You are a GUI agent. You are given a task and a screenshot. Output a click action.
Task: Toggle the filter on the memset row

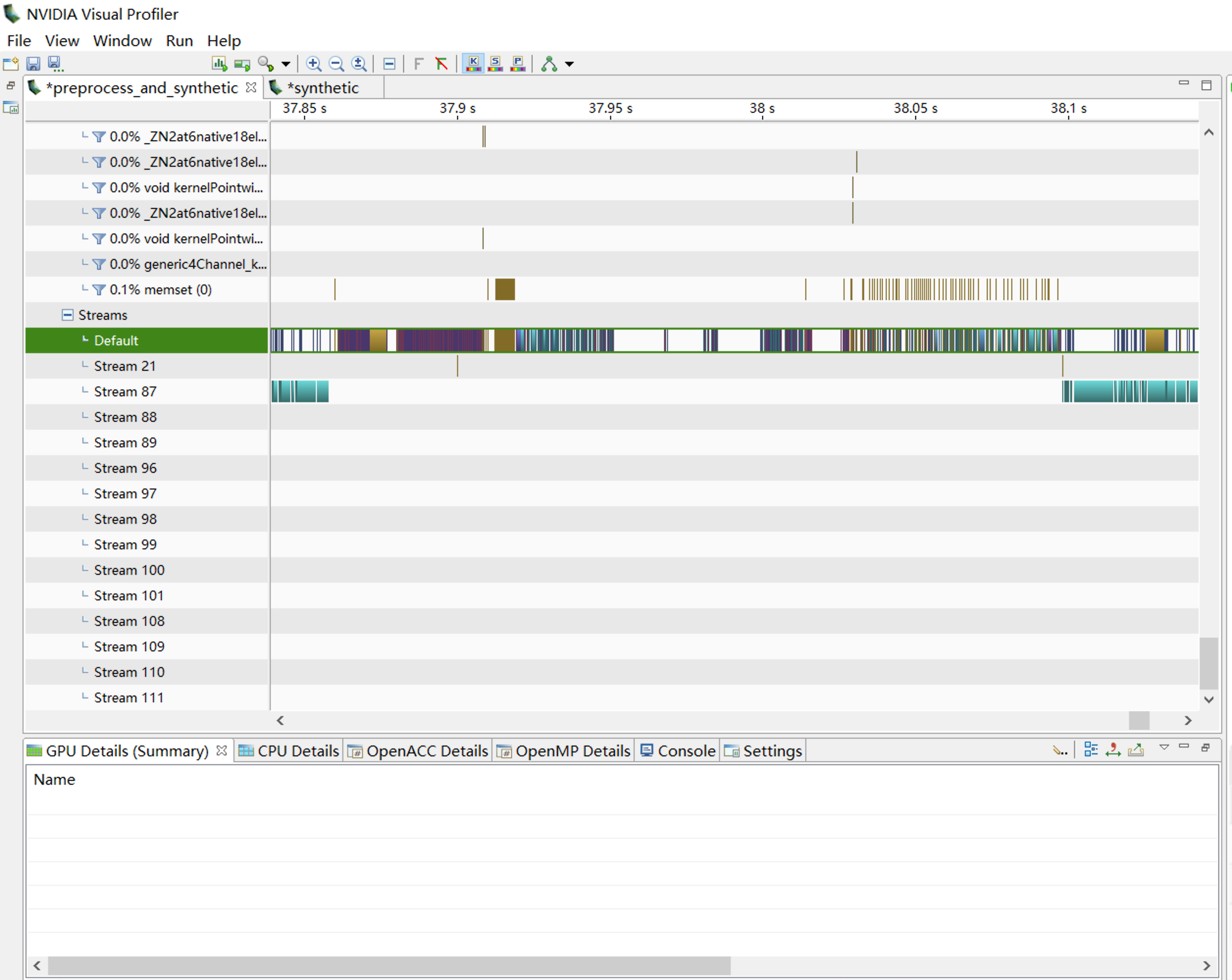[x=99, y=290]
